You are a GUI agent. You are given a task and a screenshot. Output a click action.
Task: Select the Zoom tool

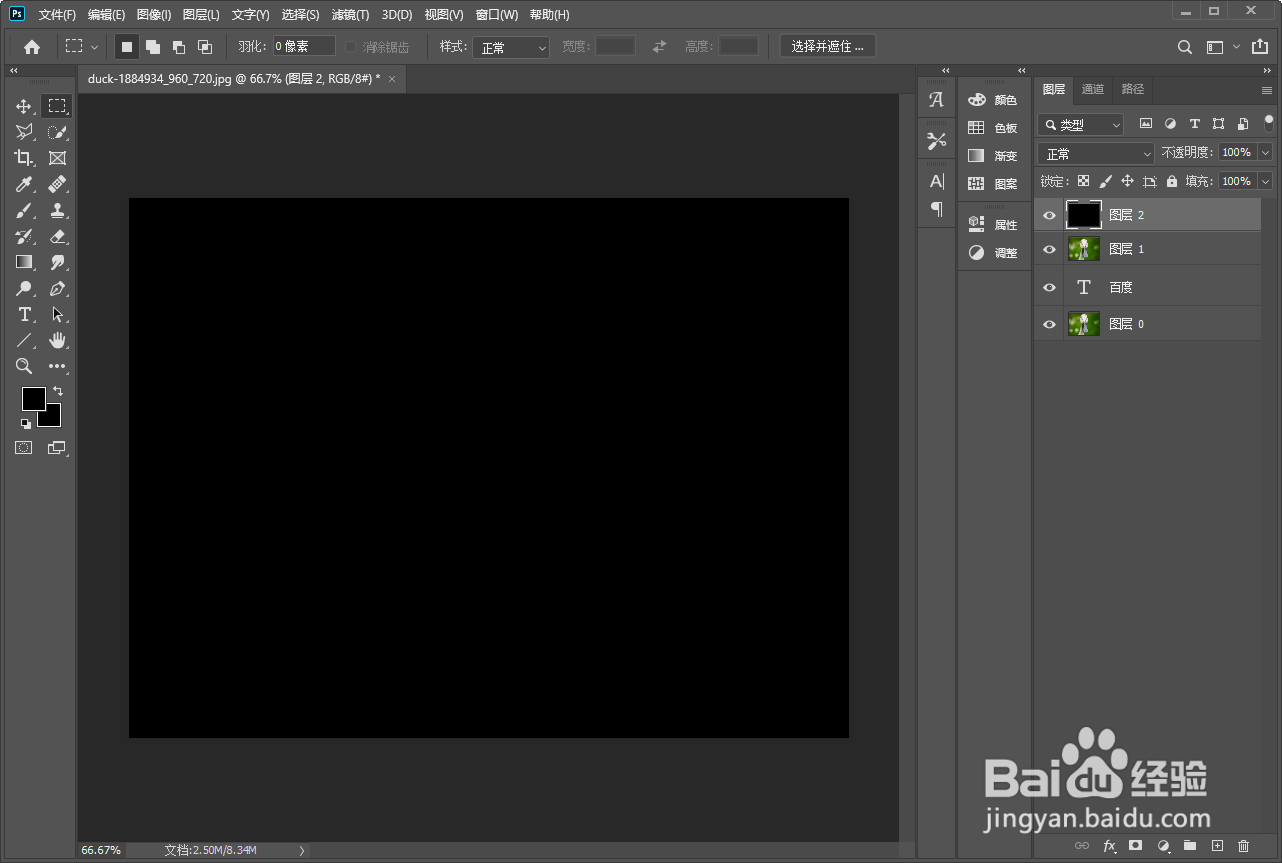[24, 366]
